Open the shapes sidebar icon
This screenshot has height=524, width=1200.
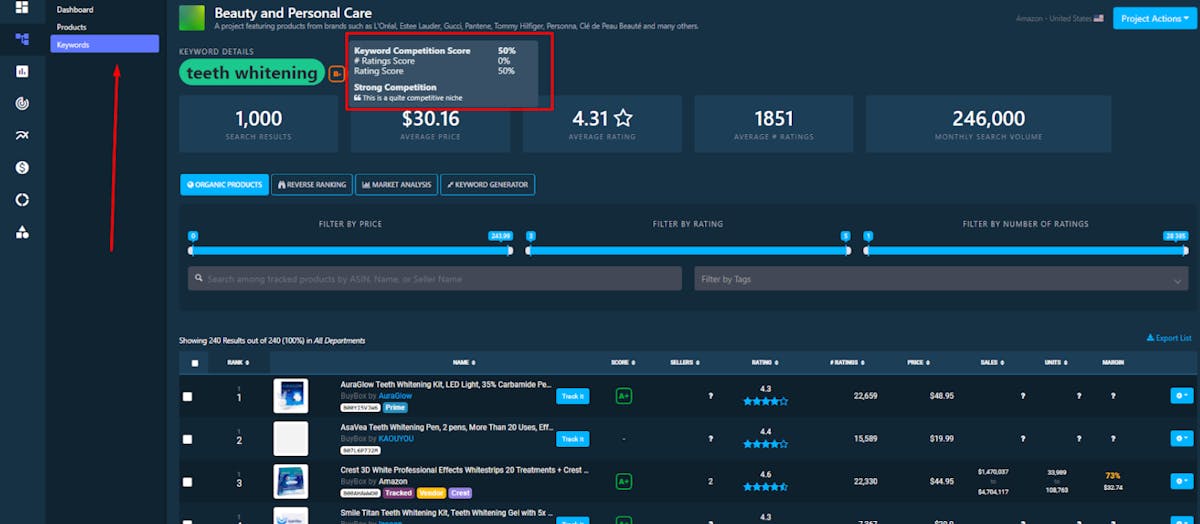click(22, 232)
